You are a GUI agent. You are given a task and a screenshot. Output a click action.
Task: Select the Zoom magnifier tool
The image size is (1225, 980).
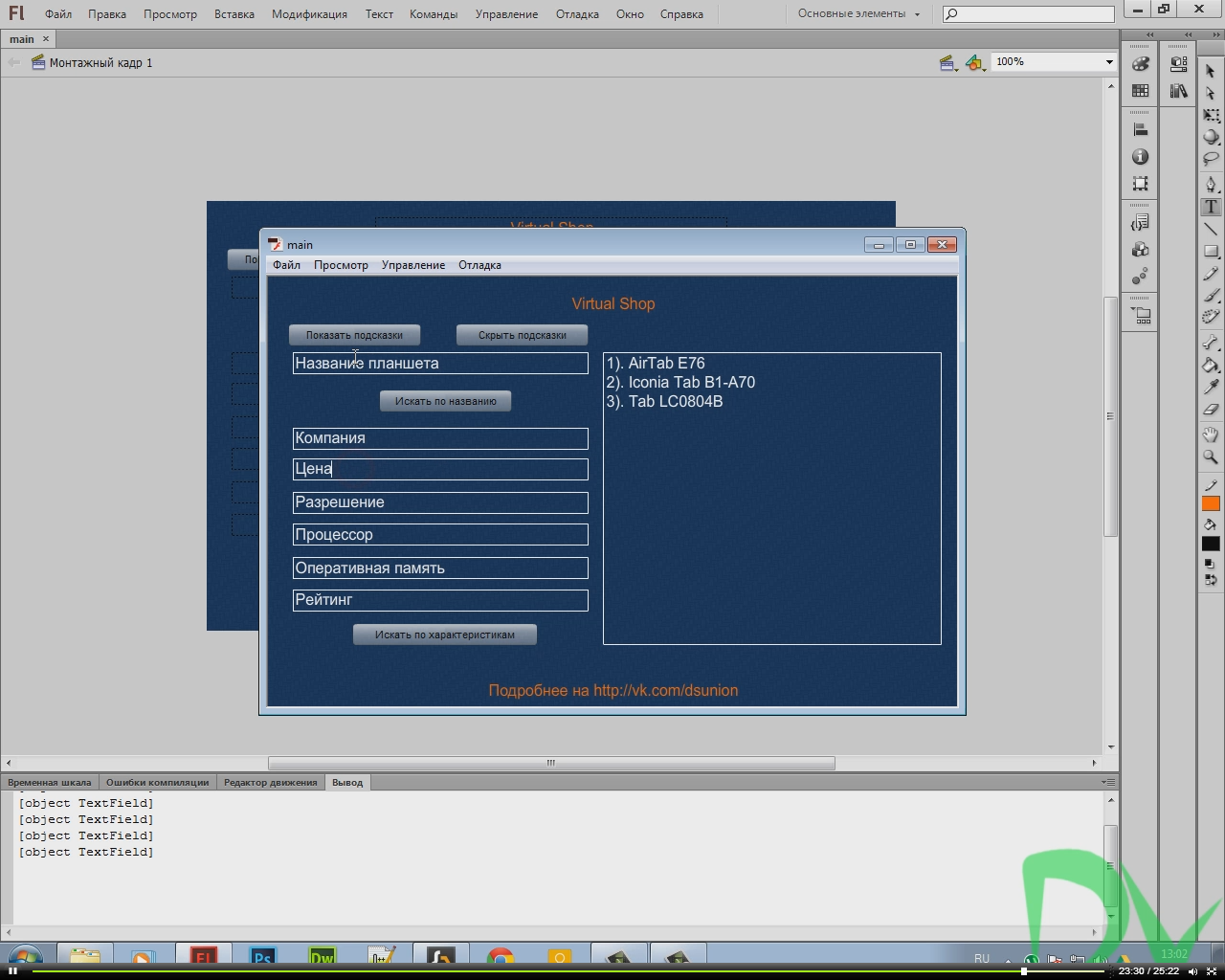(x=1211, y=457)
